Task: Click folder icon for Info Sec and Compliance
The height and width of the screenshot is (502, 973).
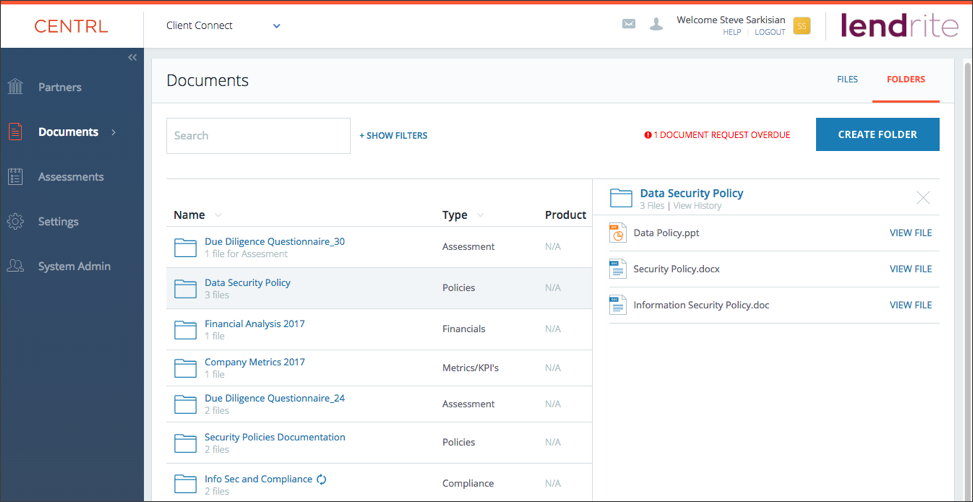Action: 185,483
